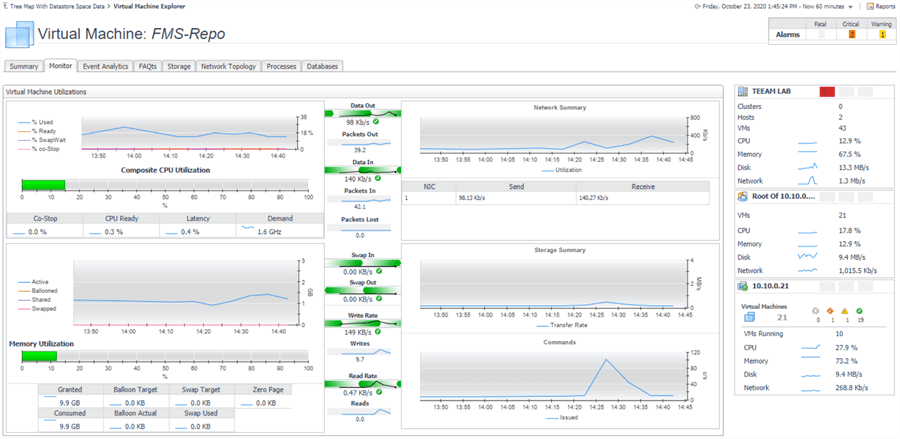This screenshot has width=900, height=439.
Task: Click the Ballooned memory legend entry
Action: (37, 291)
